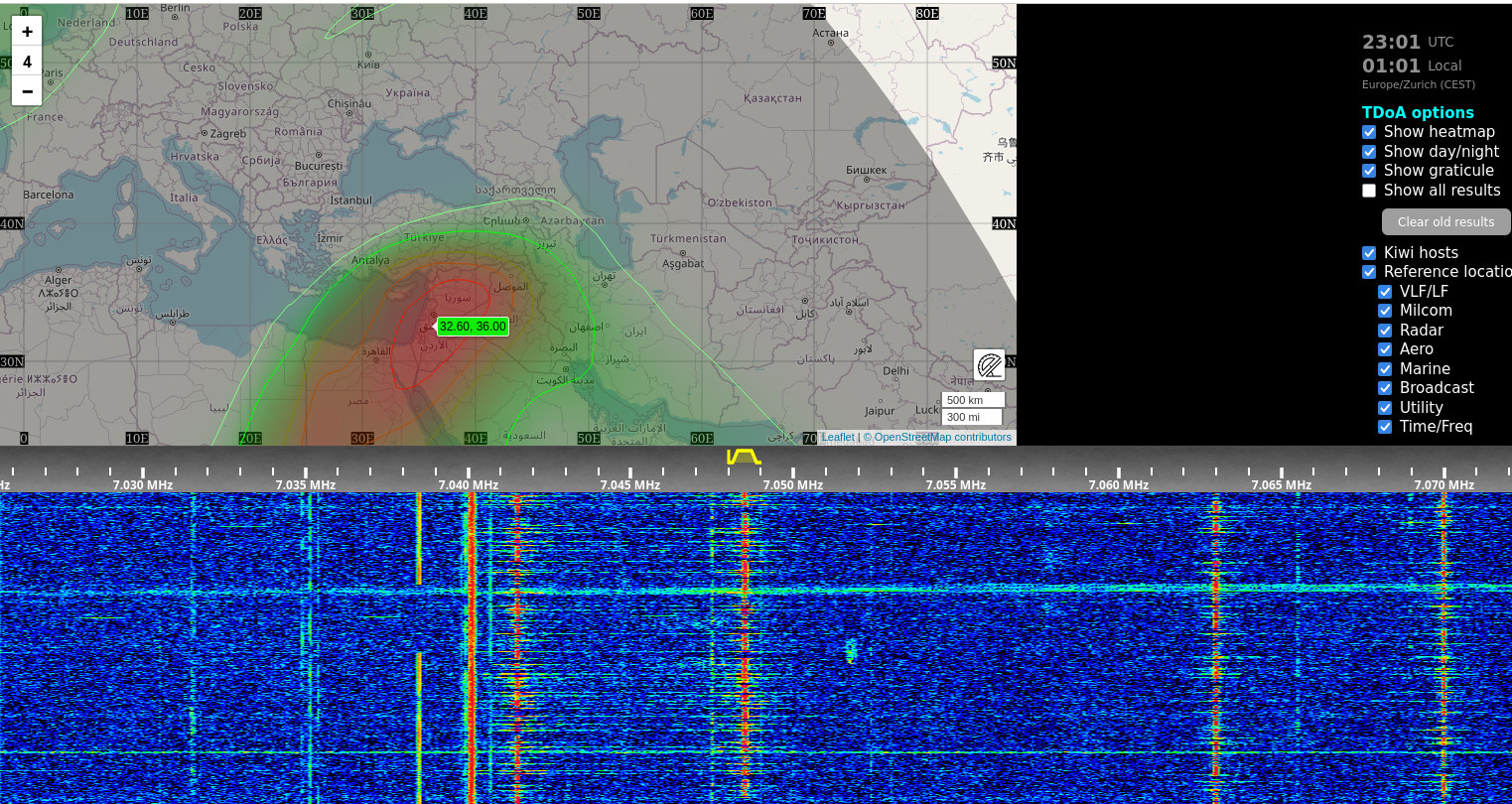Image resolution: width=1512 pixels, height=804 pixels.
Task: Uncheck Show graticule option
Action: (x=1369, y=171)
